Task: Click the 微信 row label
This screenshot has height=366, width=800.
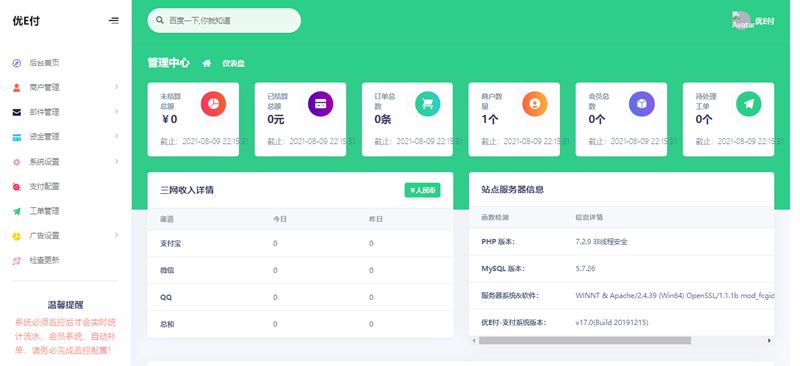Action: pos(167,271)
